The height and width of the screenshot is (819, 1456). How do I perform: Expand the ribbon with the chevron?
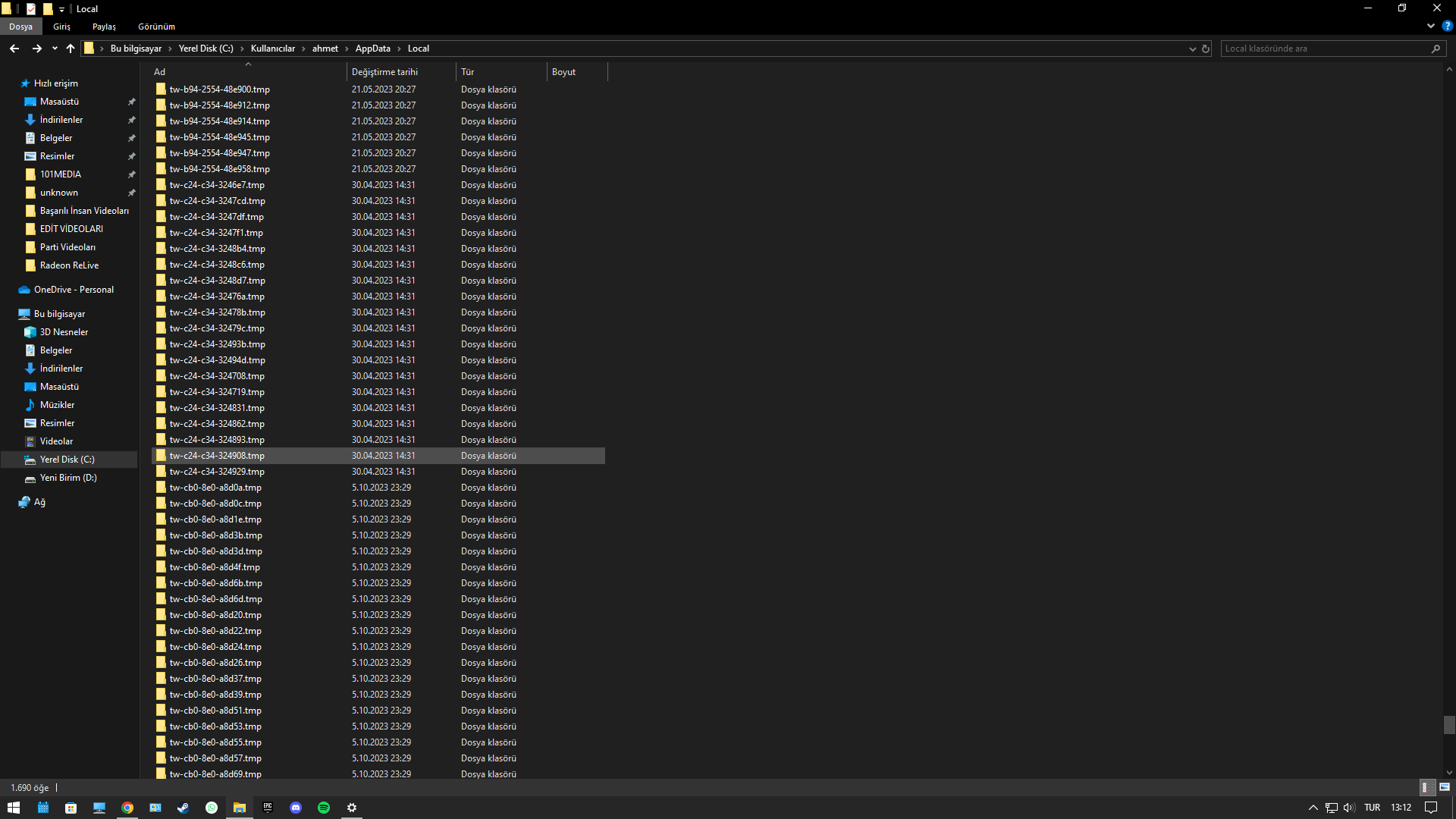point(1430,26)
